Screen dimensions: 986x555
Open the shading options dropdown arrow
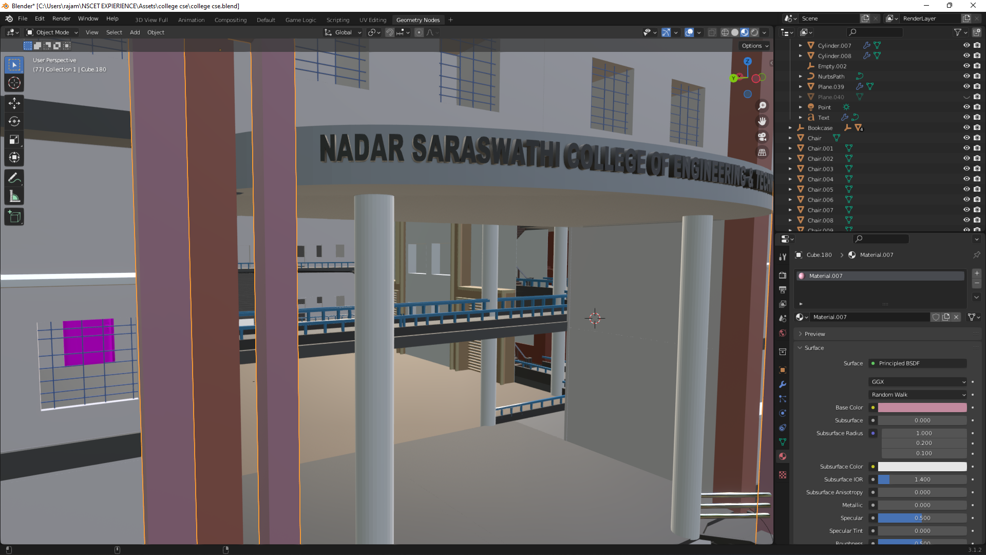pyautogui.click(x=765, y=32)
